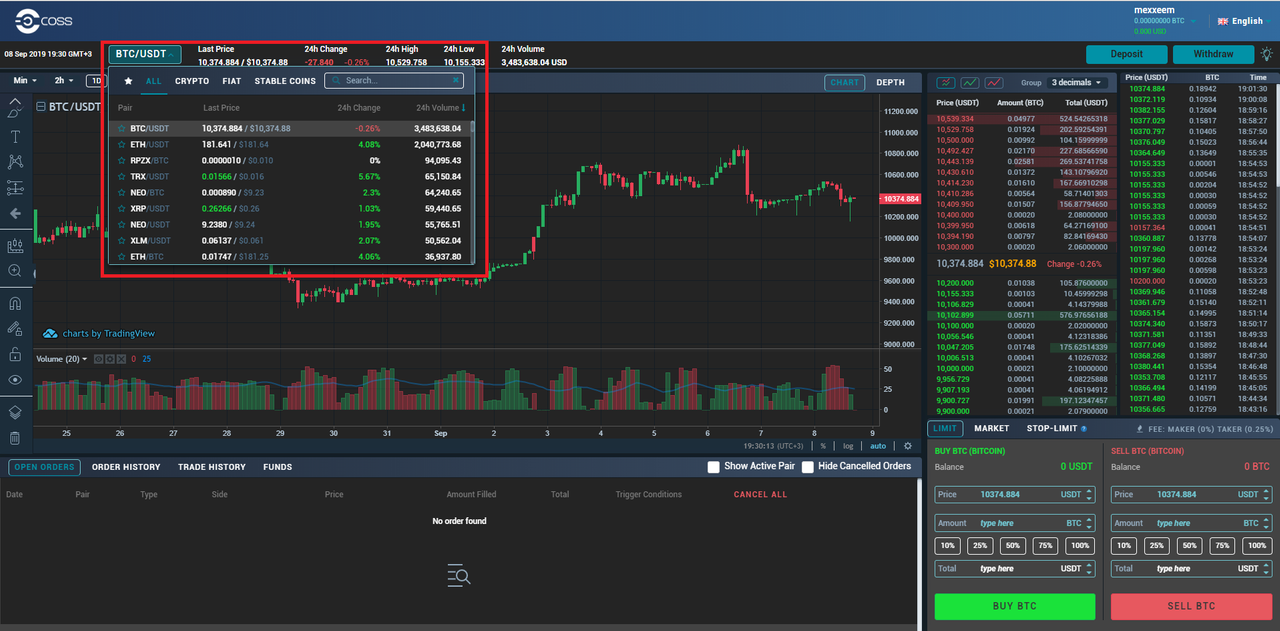Select the CRYPTO pair filter tab
The height and width of the screenshot is (631, 1280).
coord(192,81)
